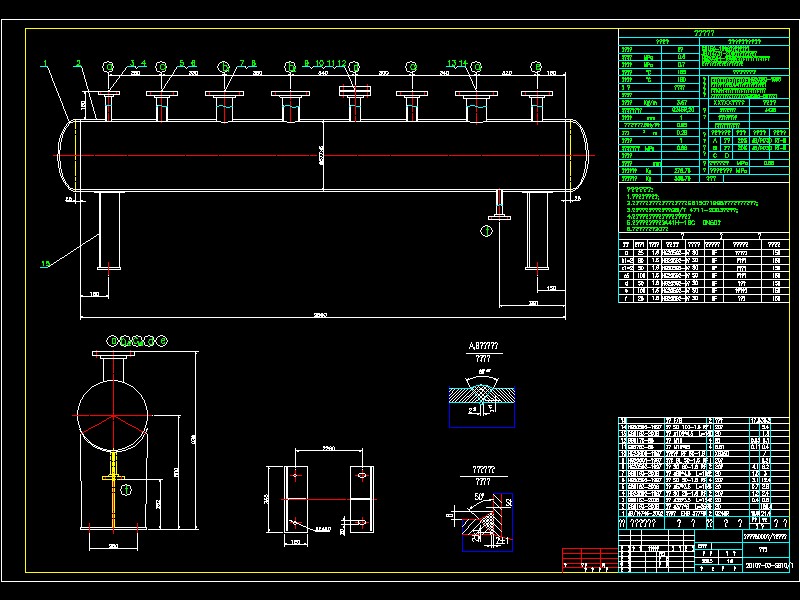Select part callout number 1
Image resolution: width=800 pixels, height=600 pixels.
pos(45,64)
